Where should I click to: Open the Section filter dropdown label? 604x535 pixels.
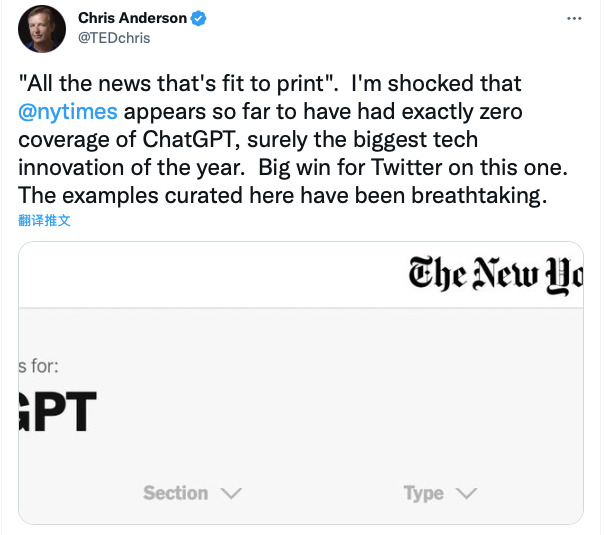click(176, 493)
